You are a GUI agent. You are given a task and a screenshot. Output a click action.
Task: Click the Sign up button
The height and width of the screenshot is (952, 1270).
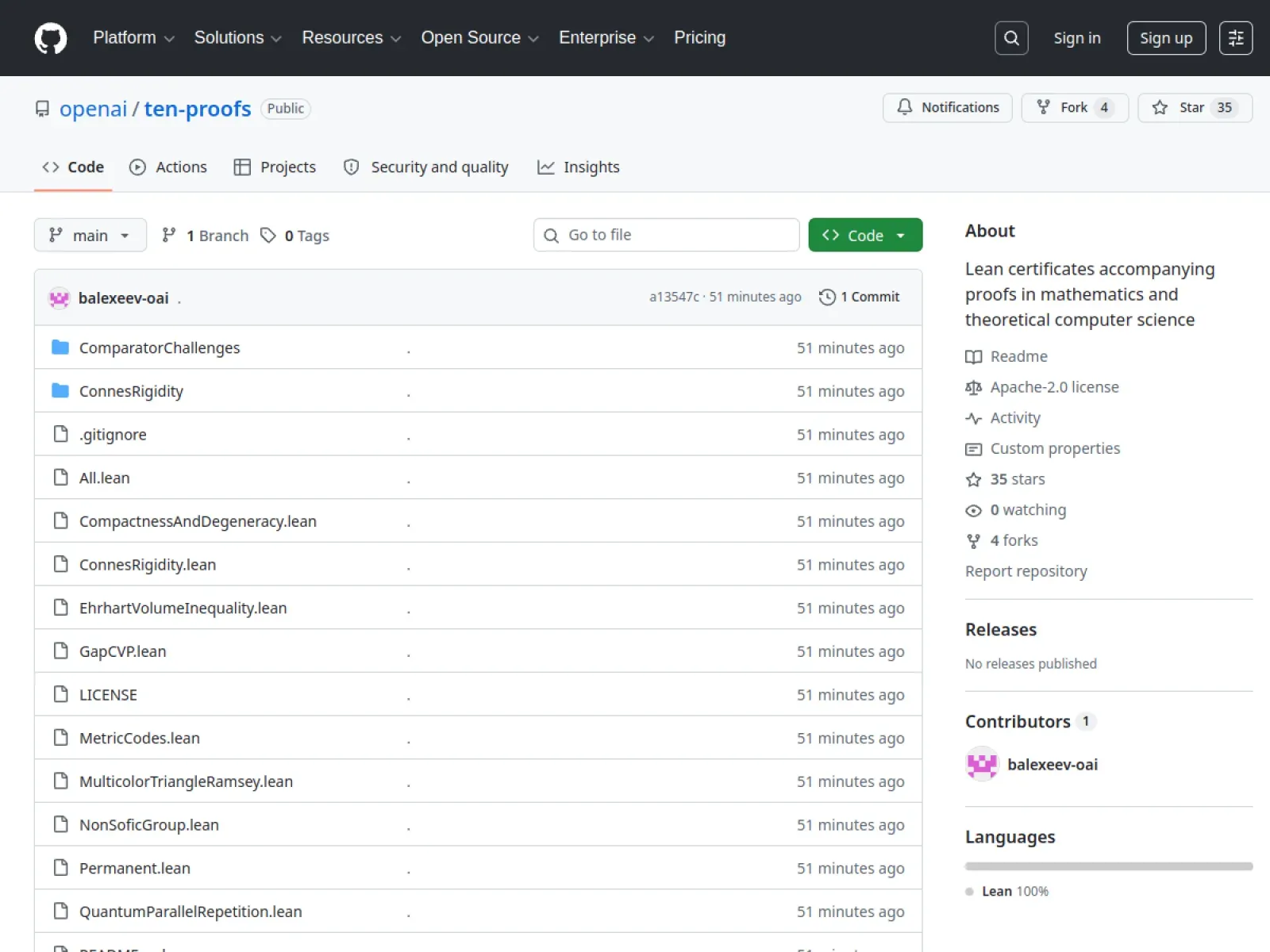(x=1166, y=38)
